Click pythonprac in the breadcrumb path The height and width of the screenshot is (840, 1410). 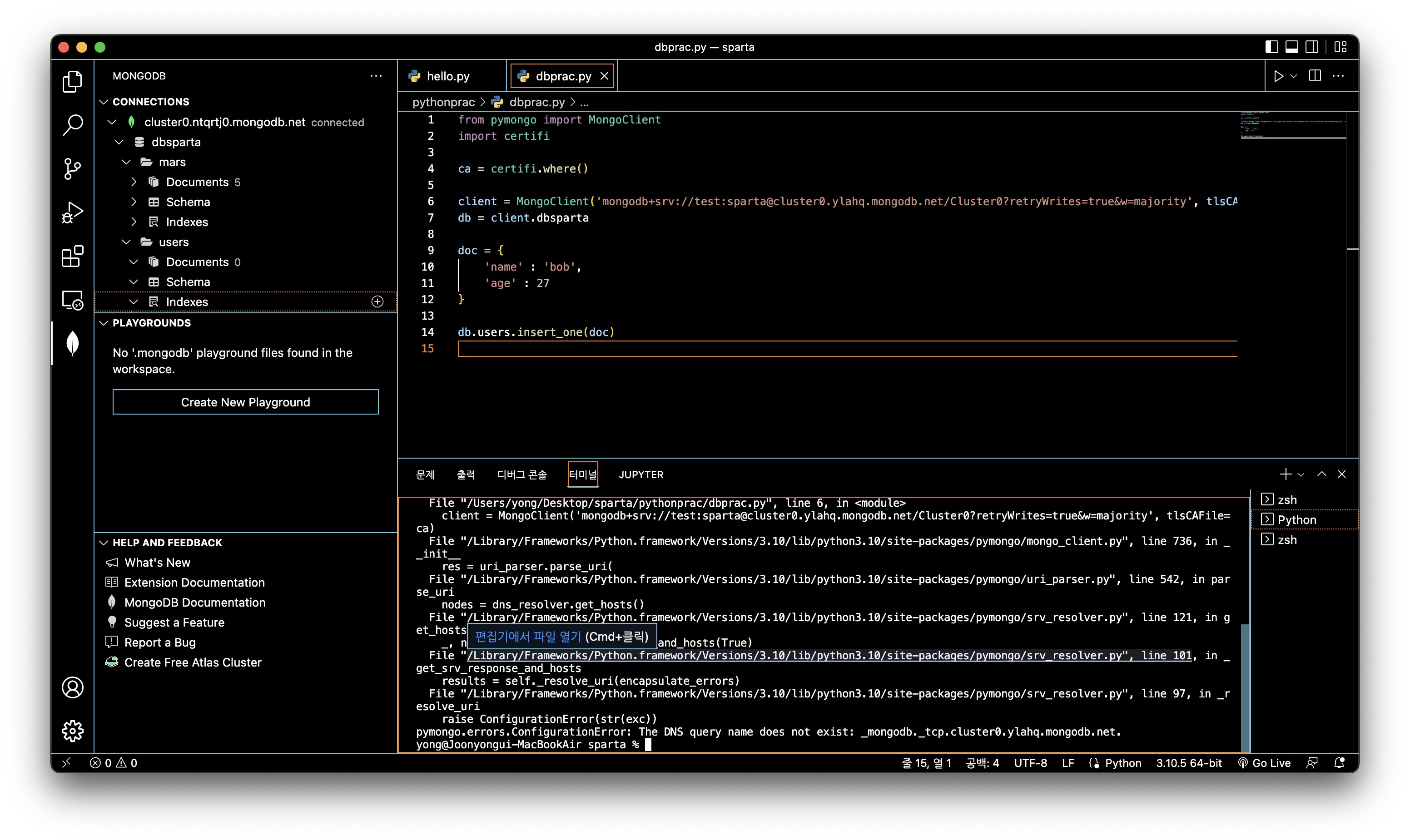(x=443, y=102)
